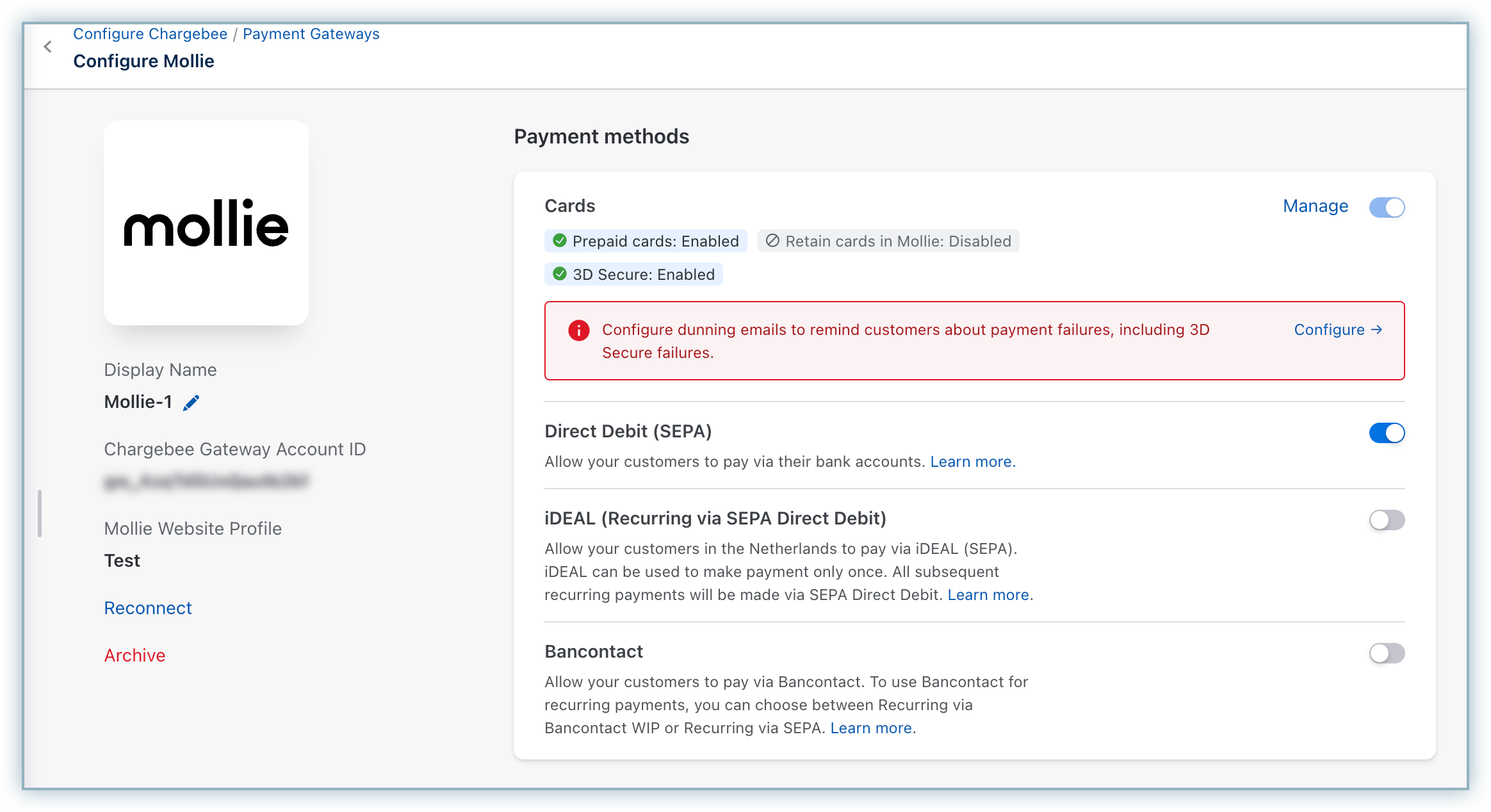Click Prepaid cards green checkmark icon
Image resolution: width=1491 pixels, height=812 pixels.
pyautogui.click(x=560, y=241)
